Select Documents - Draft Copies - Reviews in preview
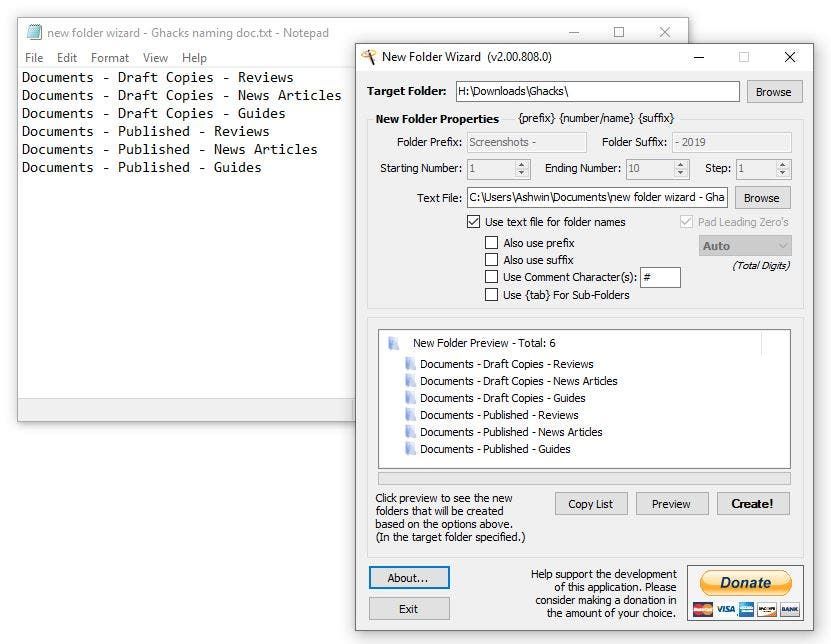Image resolution: width=831 pixels, height=644 pixels. tap(506, 364)
